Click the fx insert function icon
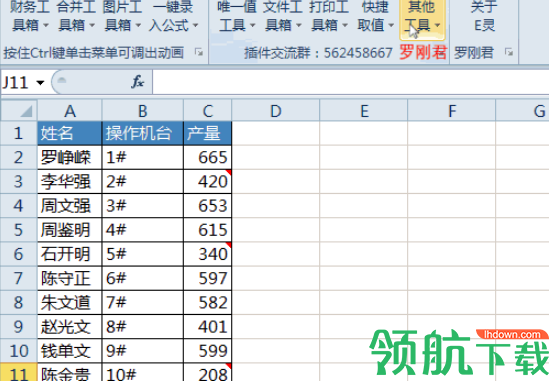549x382 pixels. coord(138,82)
